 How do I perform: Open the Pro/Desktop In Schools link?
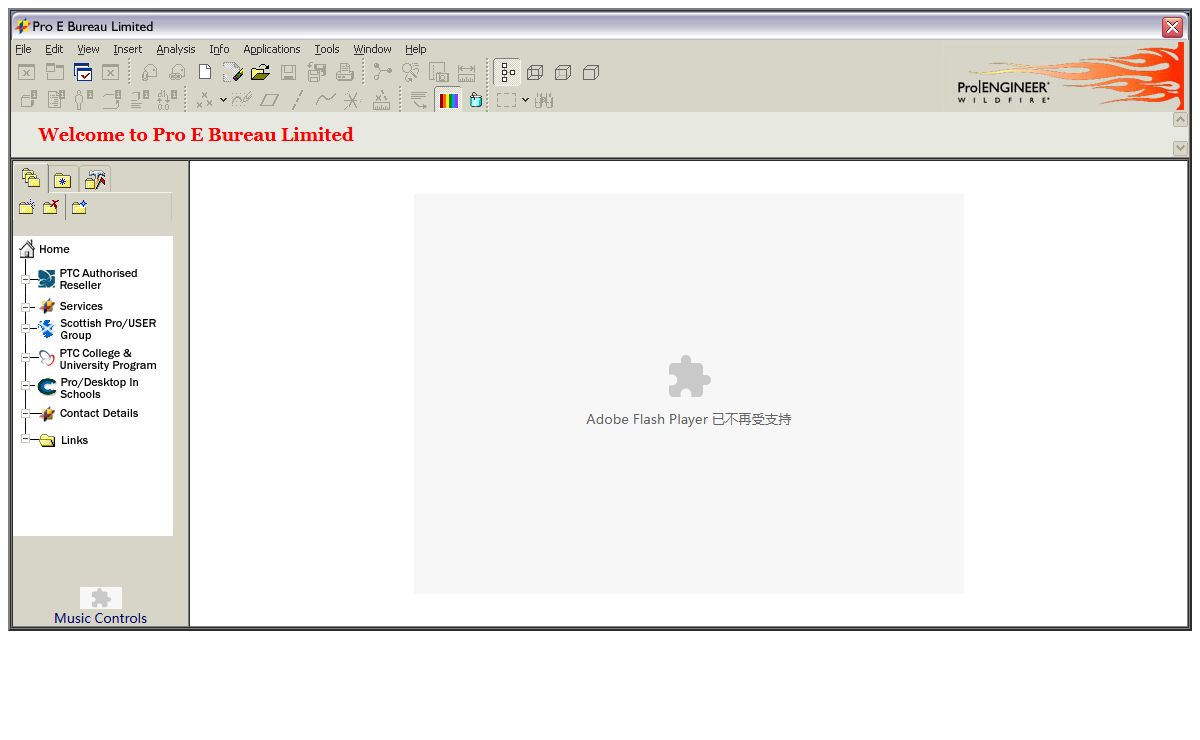click(x=99, y=388)
